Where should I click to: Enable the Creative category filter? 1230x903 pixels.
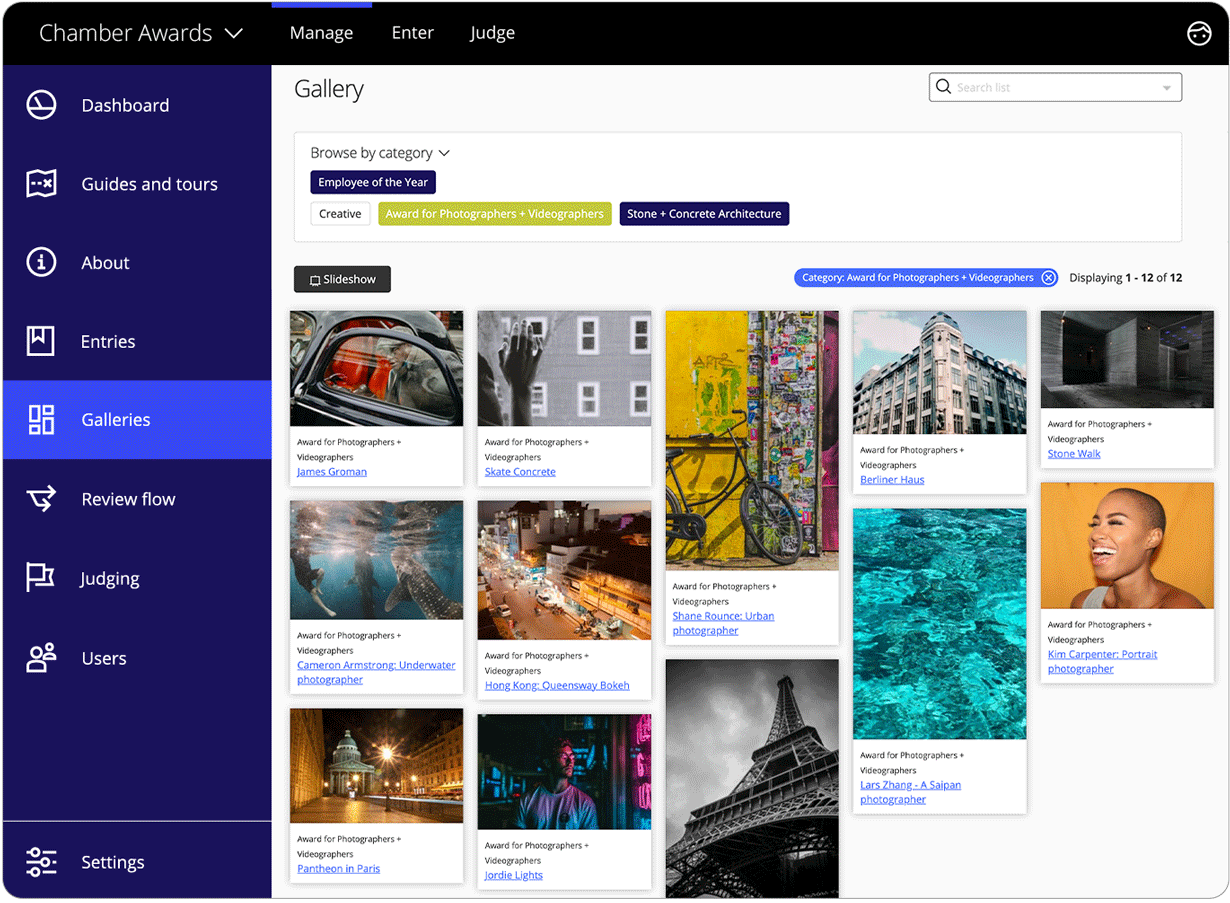(340, 213)
